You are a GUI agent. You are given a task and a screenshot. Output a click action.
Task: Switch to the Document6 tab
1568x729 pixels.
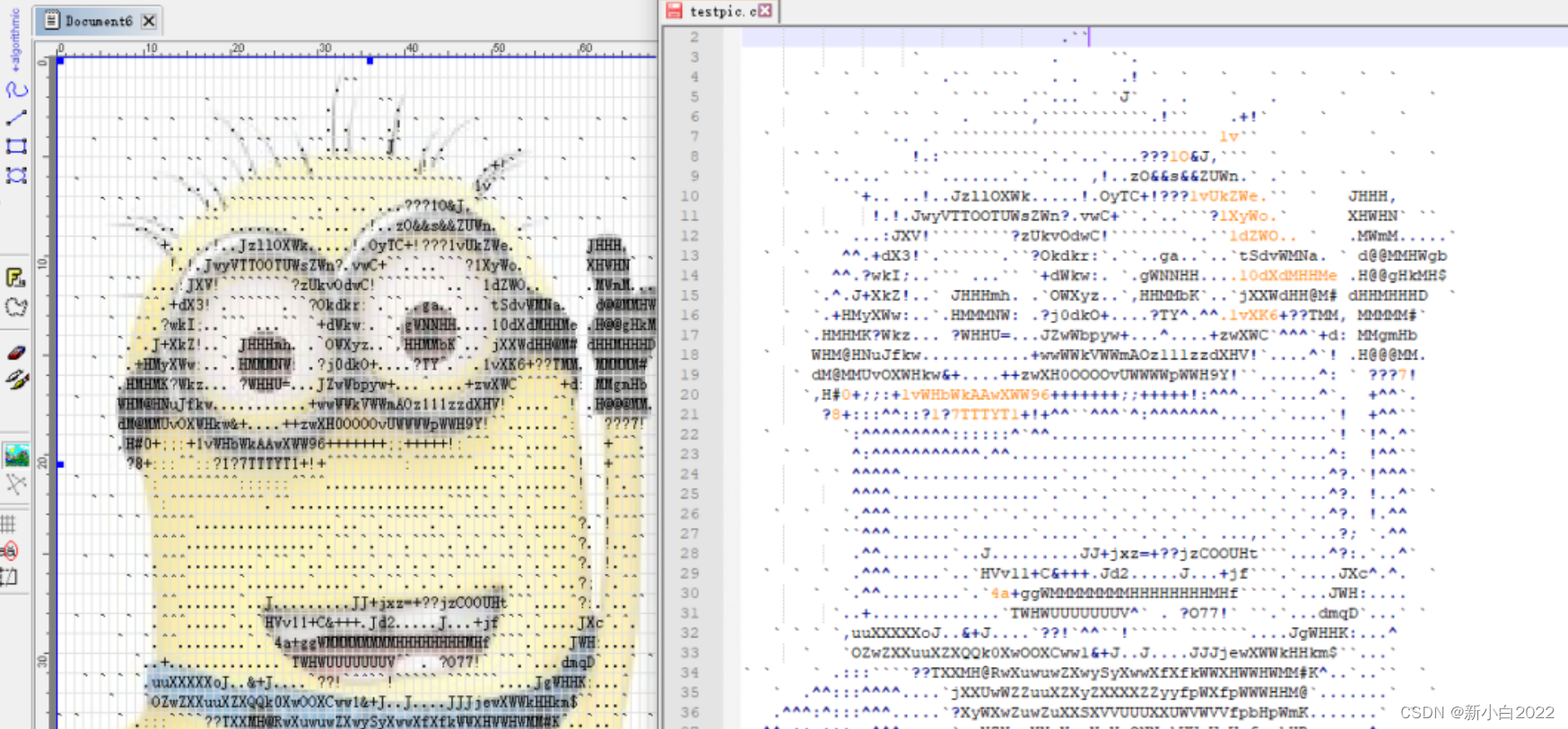pyautogui.click(x=97, y=21)
